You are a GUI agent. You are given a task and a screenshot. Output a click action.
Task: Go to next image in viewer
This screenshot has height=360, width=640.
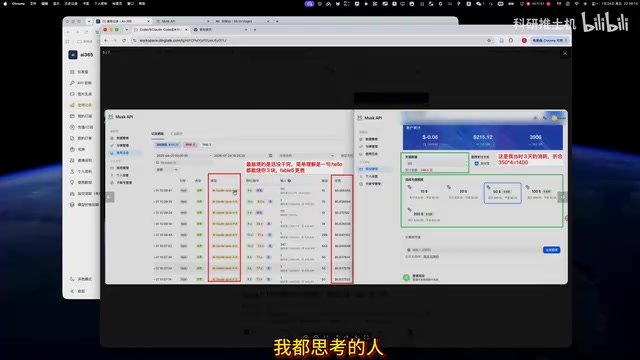pos(563,197)
